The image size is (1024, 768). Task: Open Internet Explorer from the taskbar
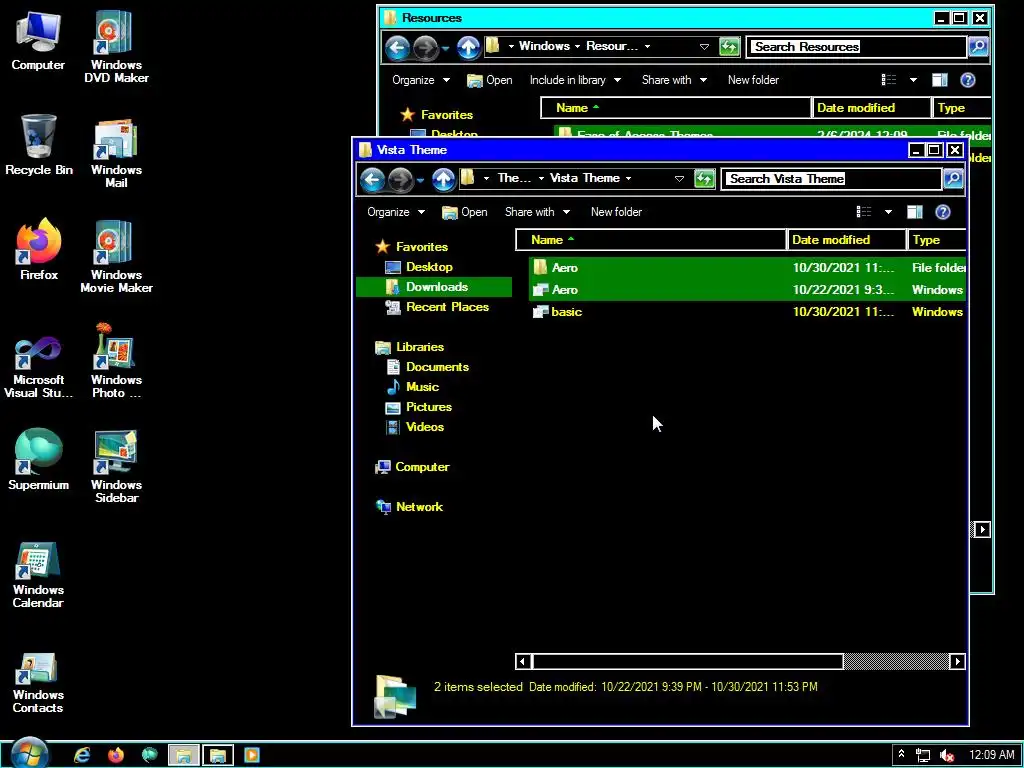(82, 755)
